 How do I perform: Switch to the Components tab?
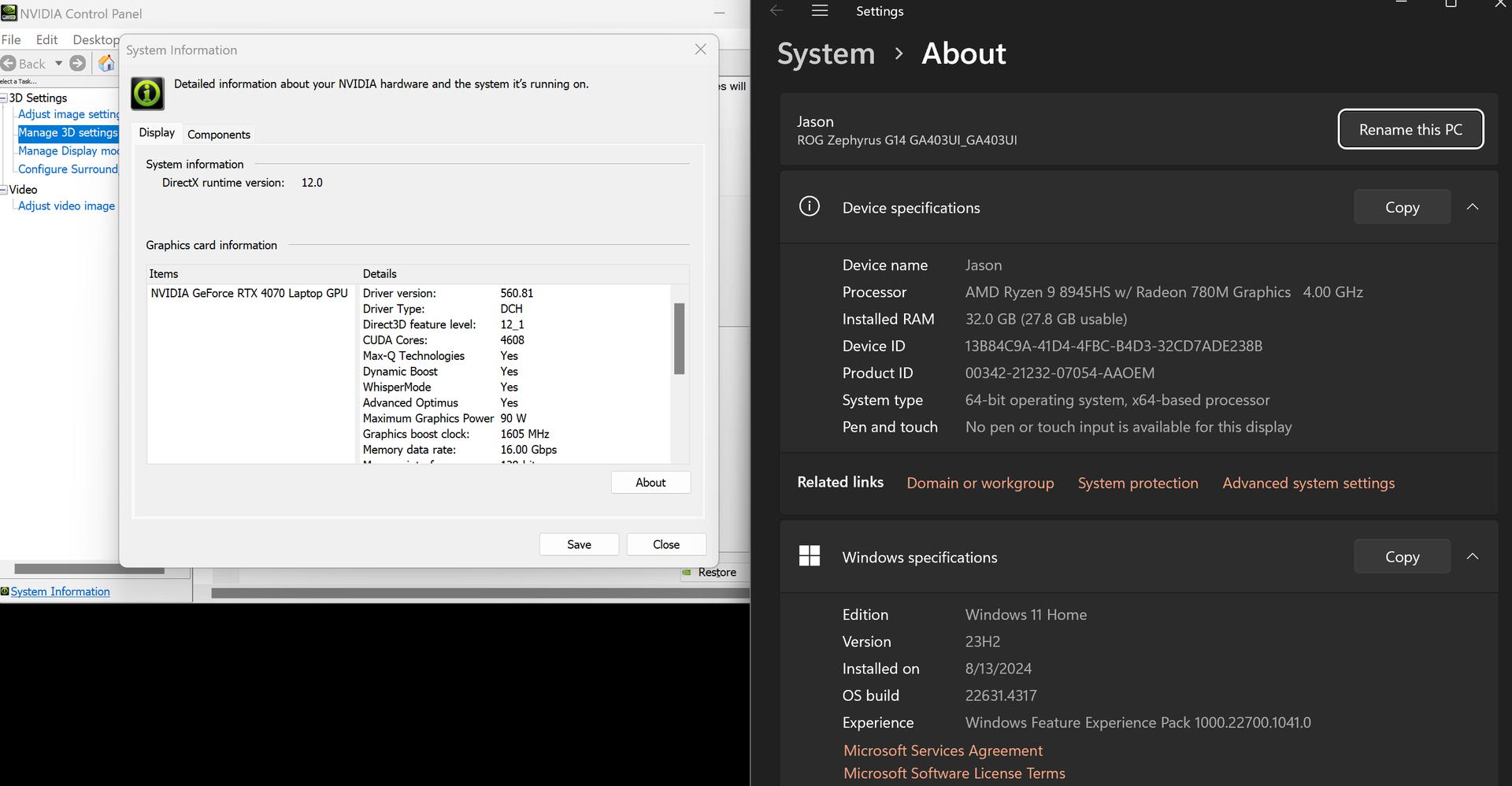coord(219,135)
